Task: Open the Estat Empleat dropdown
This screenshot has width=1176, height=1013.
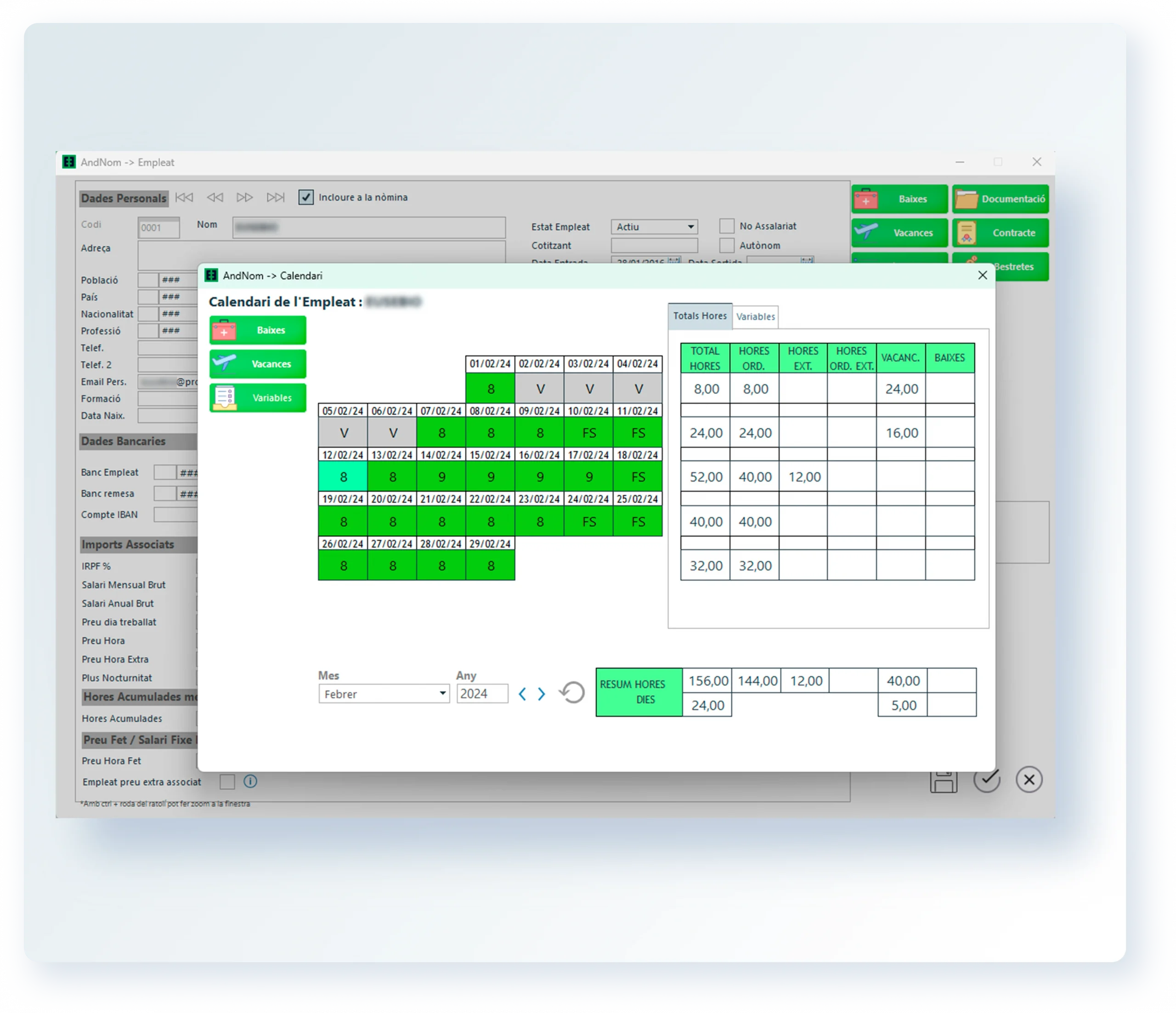Action: (690, 226)
